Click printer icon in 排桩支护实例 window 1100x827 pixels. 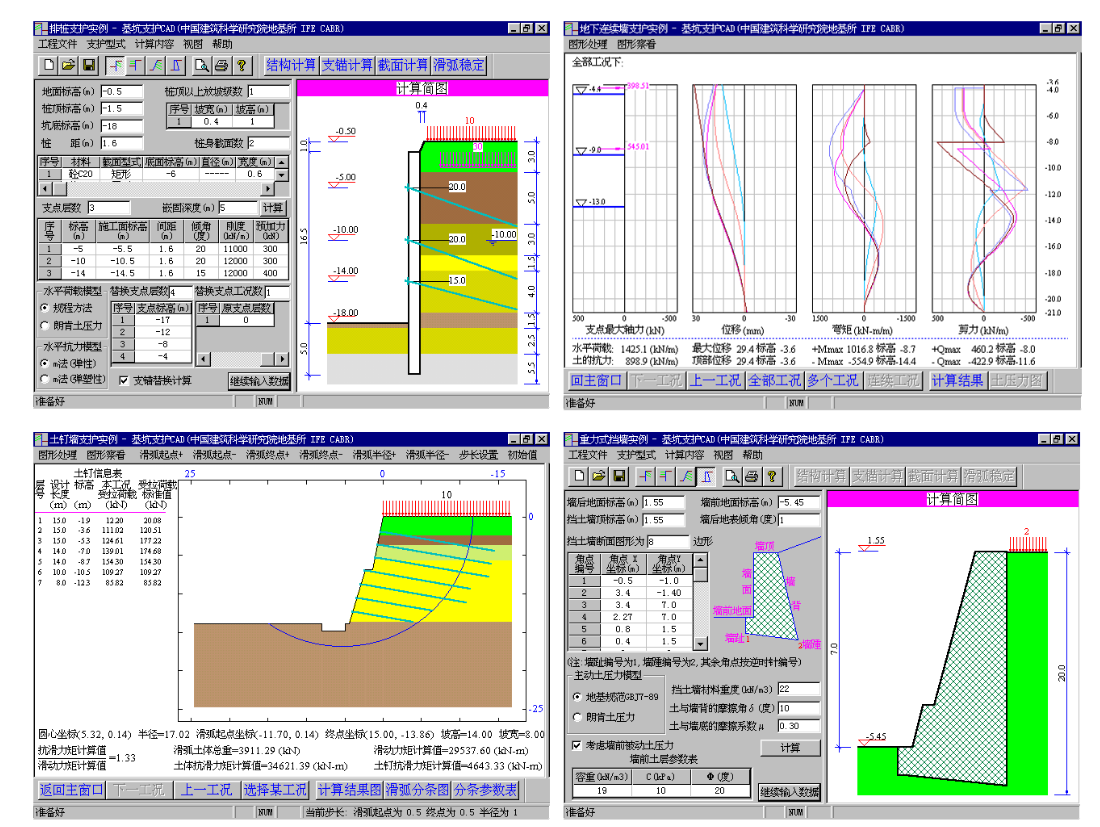pos(222,65)
